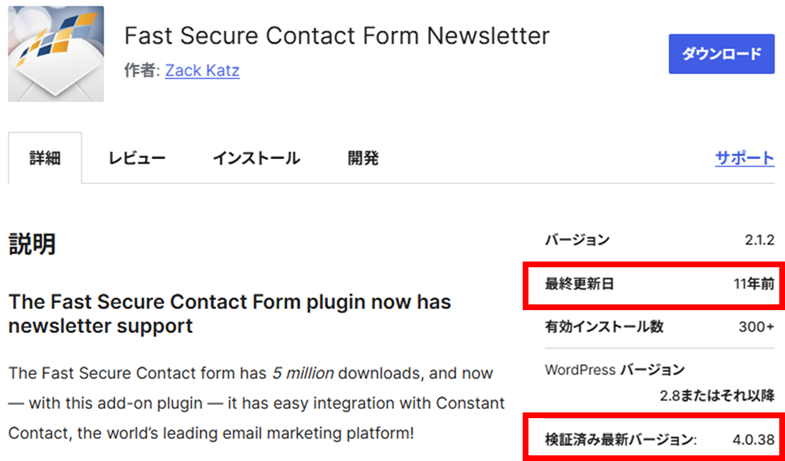Click the 2.8またはそれ以降 WordPress version text
Viewport: 785px width, 461px height.
point(716,395)
